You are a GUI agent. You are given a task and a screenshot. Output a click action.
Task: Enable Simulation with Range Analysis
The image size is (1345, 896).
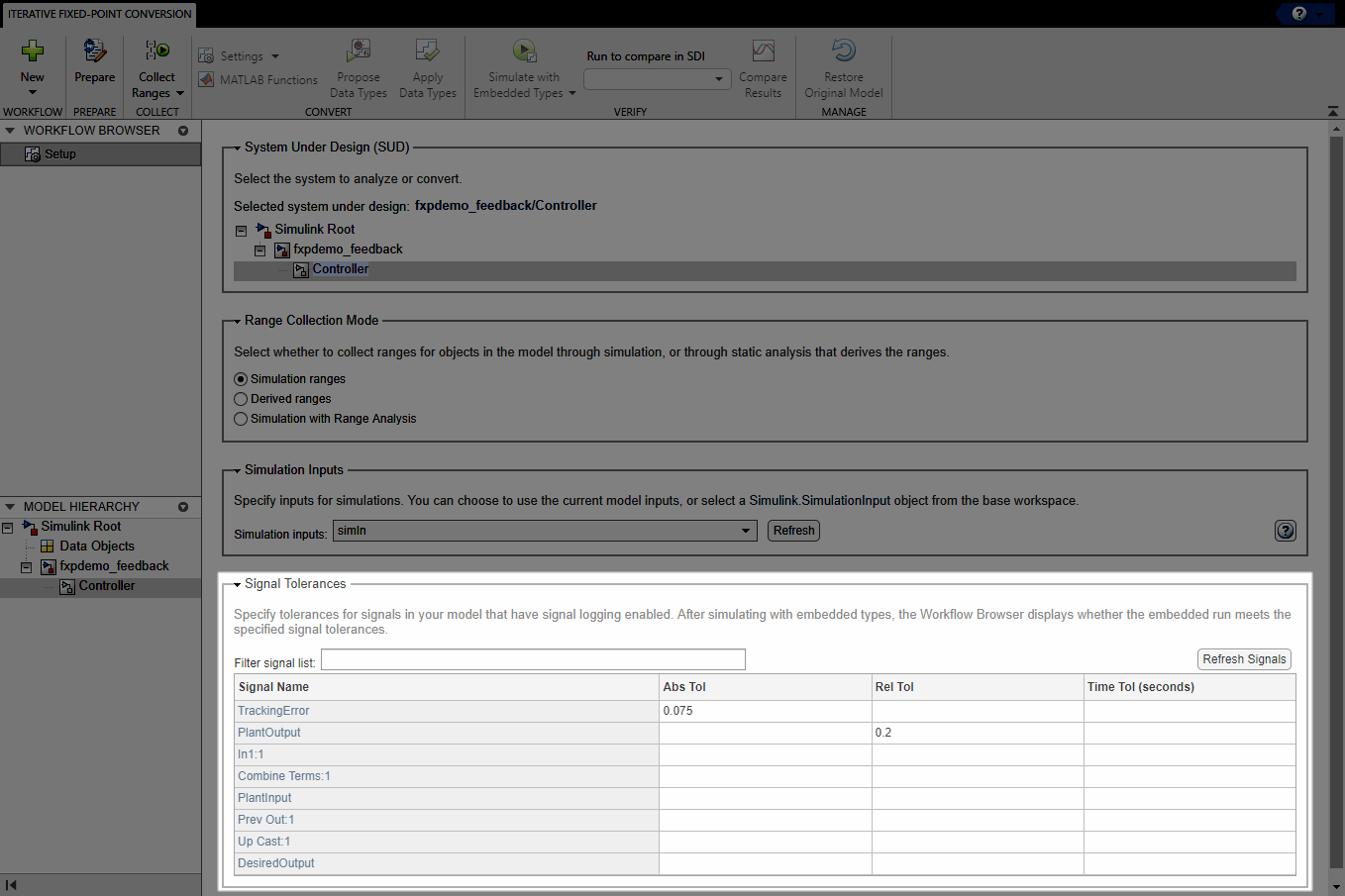(x=240, y=418)
